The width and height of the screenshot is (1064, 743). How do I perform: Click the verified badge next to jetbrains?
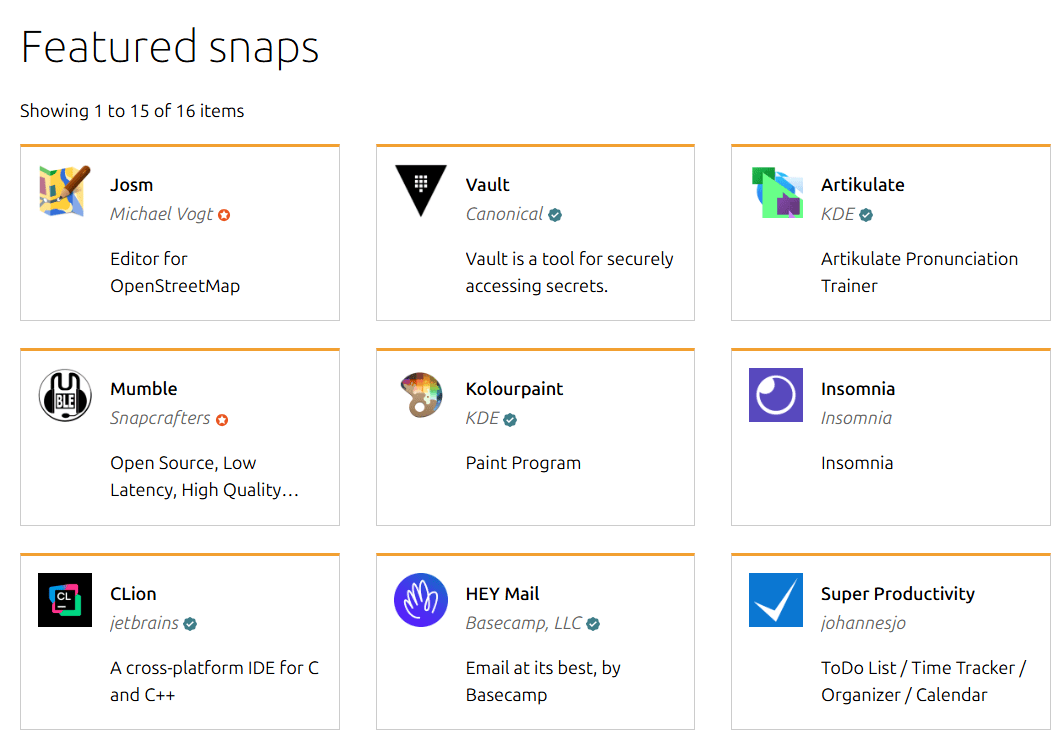[x=188, y=624]
